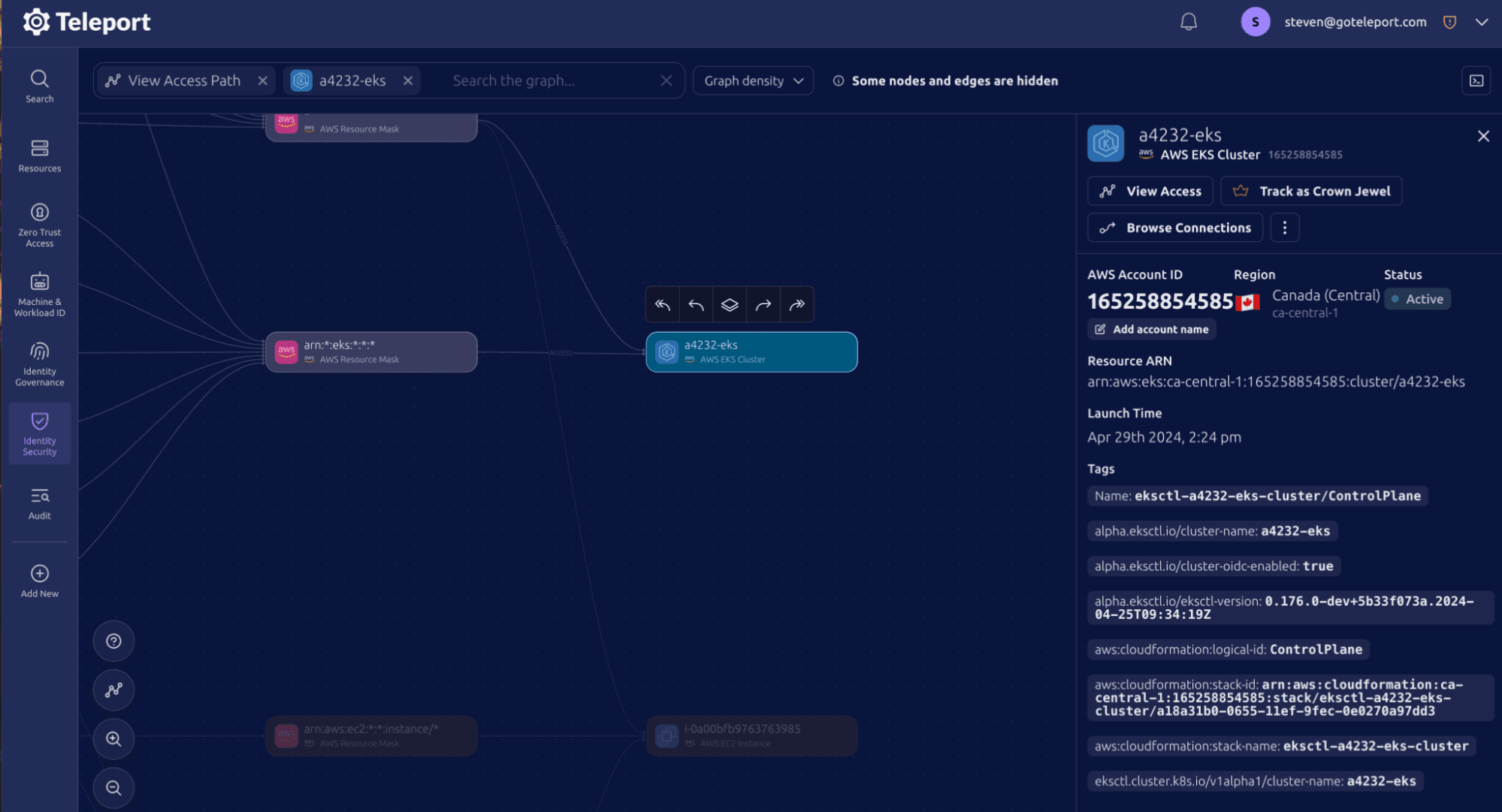Open the notifications bell

[x=1188, y=22]
